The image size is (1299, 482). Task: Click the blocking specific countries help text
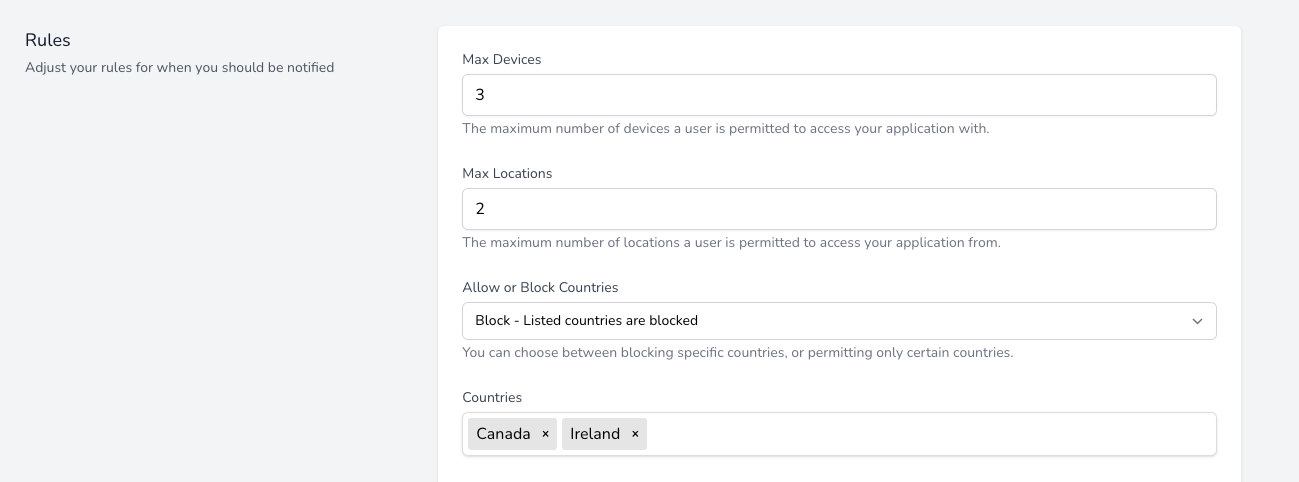coord(737,353)
